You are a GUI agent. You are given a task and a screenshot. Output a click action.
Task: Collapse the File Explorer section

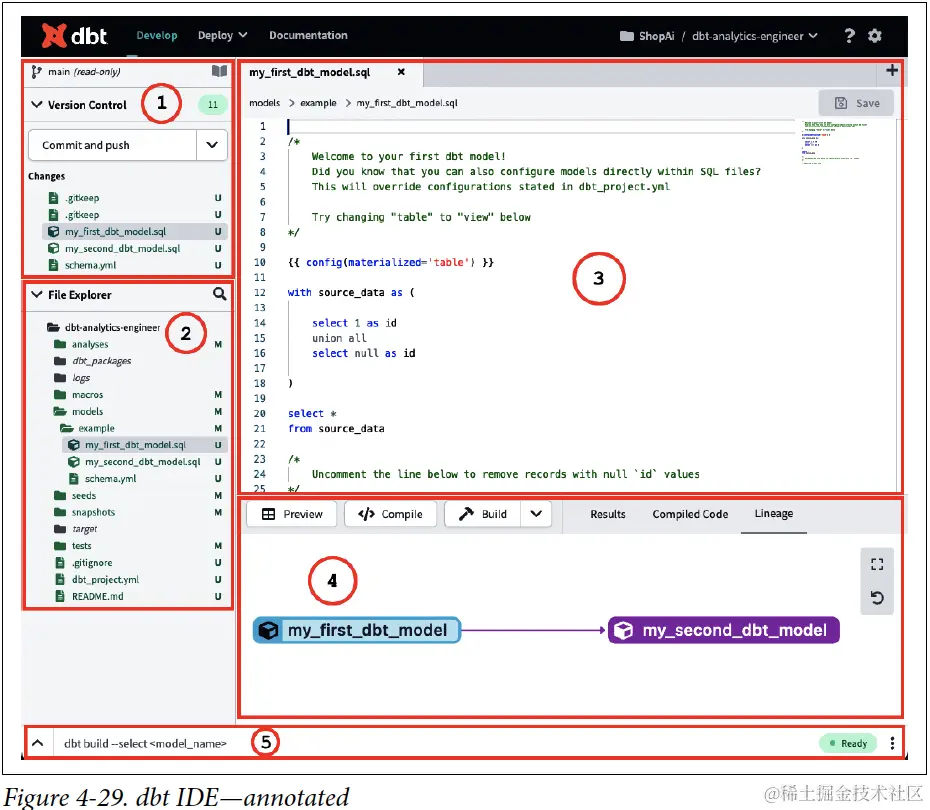tap(37, 294)
